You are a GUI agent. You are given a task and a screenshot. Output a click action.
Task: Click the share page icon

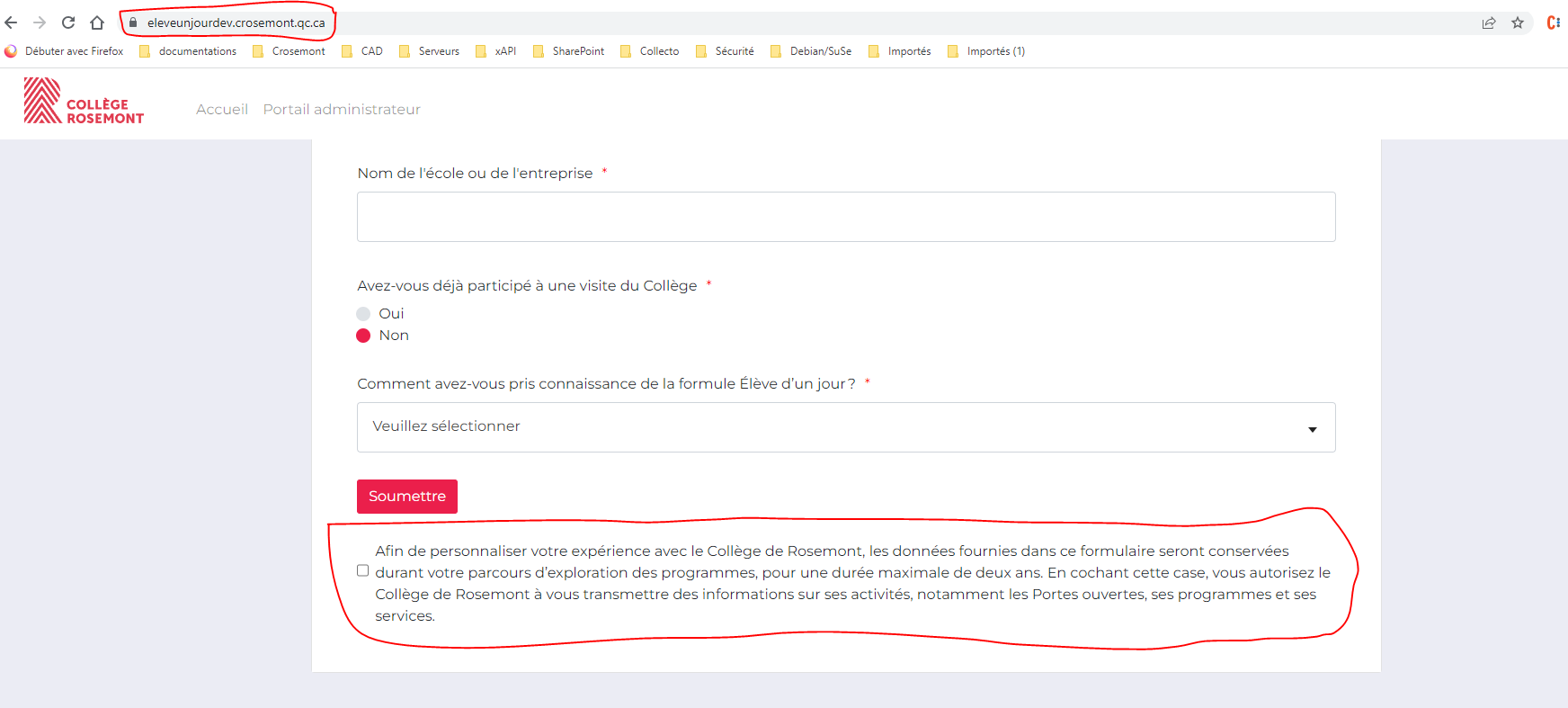1489,22
